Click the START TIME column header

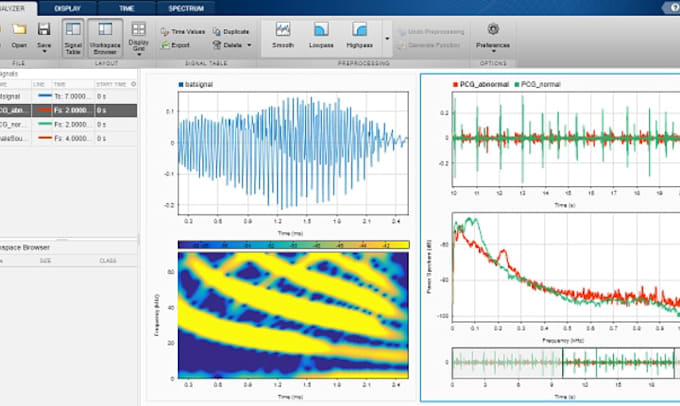111,84
